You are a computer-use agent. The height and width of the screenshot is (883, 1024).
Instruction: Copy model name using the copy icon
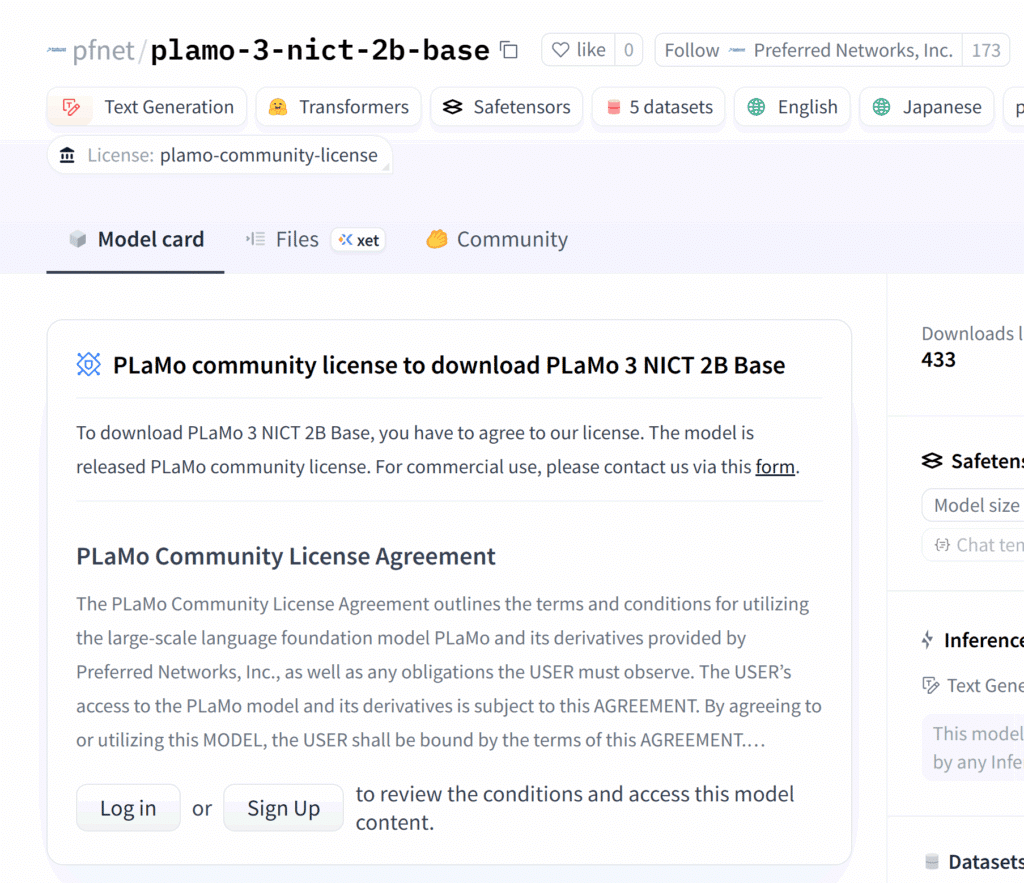509,50
